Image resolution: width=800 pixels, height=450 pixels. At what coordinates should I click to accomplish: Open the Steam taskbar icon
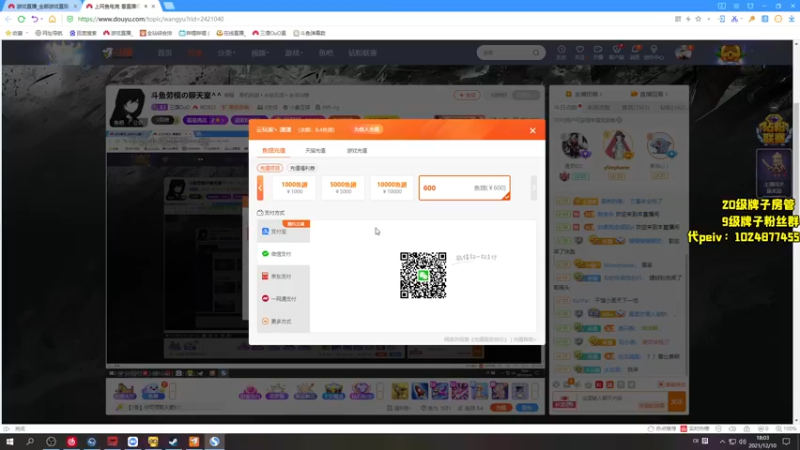173,442
